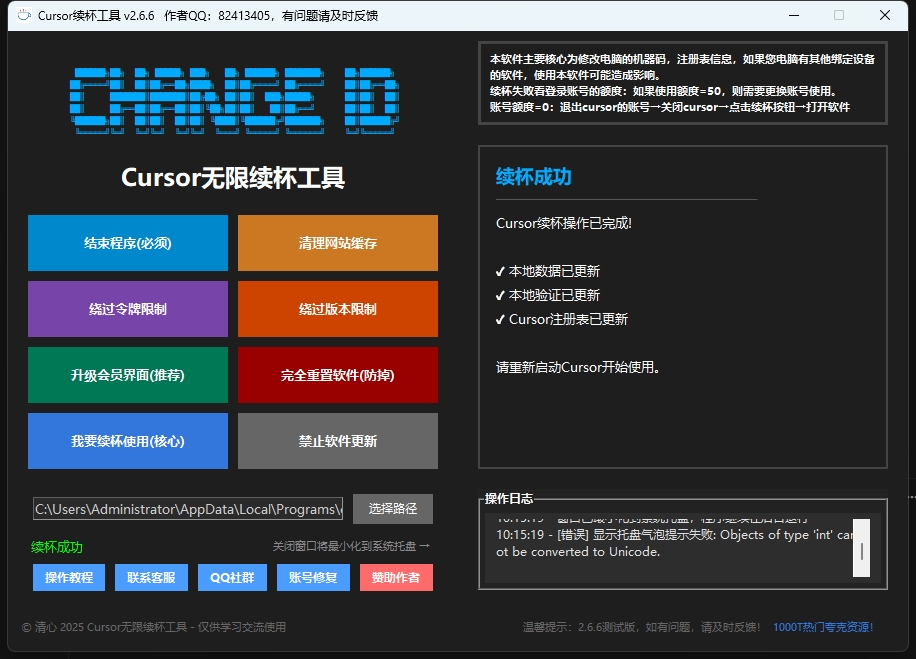The image size is (916, 659).
Task: Open the 升级会员界面(推荐) feature
Action: click(127, 375)
